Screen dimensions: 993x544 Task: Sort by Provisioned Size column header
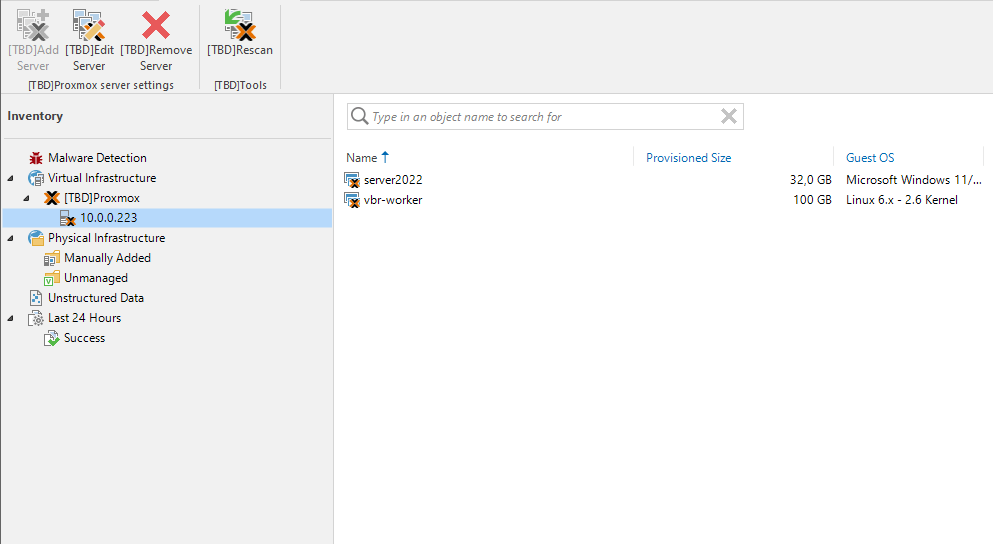pos(688,158)
